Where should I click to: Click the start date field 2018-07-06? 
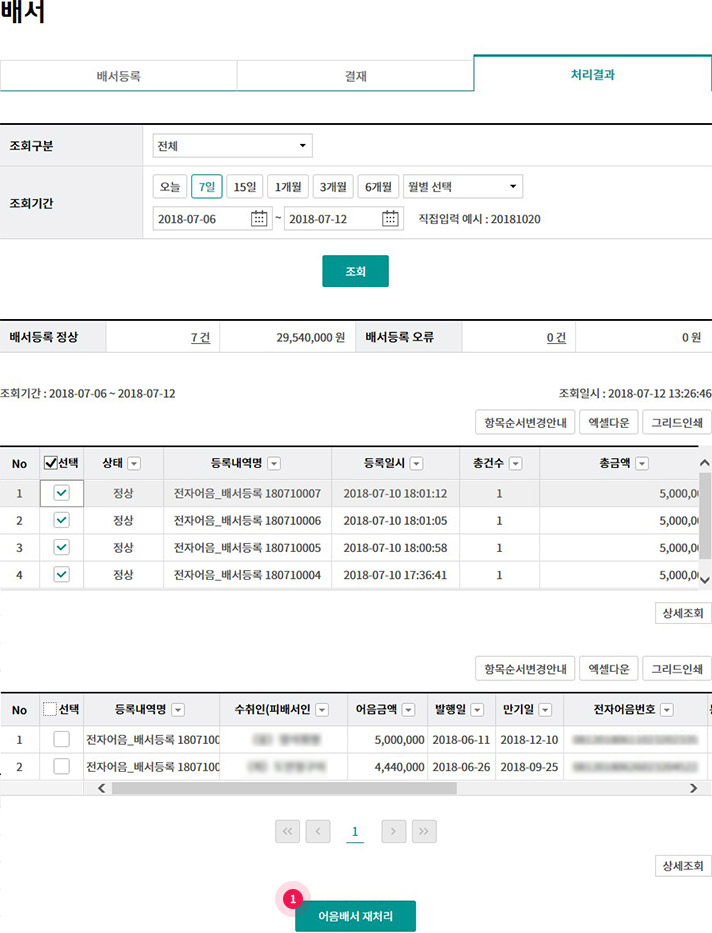click(x=200, y=218)
